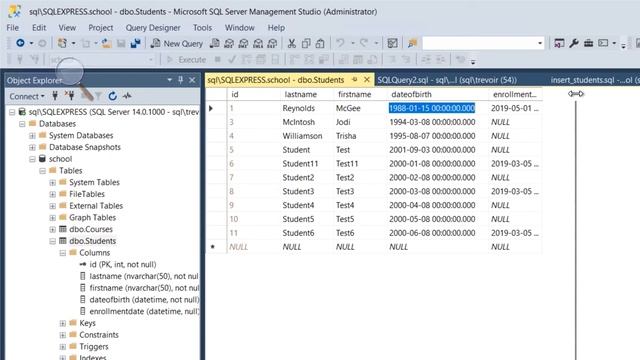This screenshot has height=360, width=640.
Task: Open the Find combo box dropdown arrow
Action: (540, 43)
